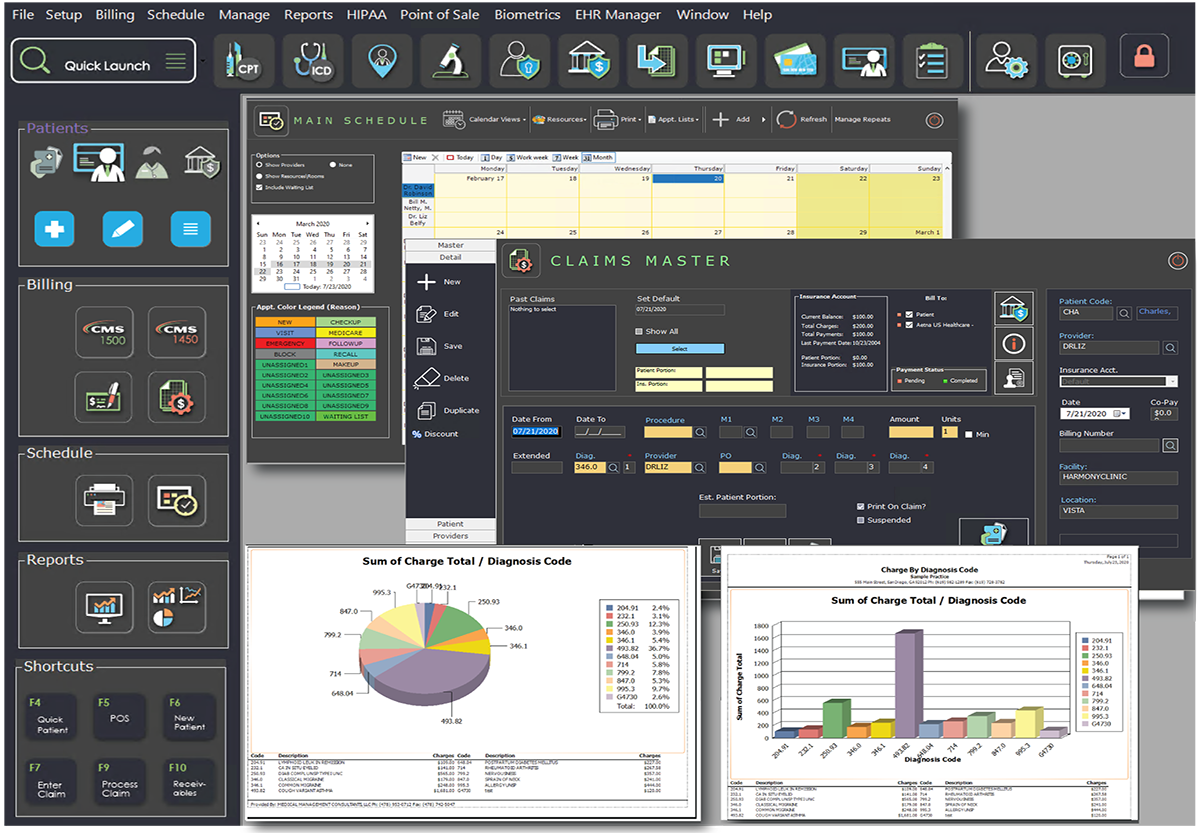This screenshot has height=833, width=1197.
Task: Click the Billing Number search magnifier
Action: click(x=1170, y=445)
